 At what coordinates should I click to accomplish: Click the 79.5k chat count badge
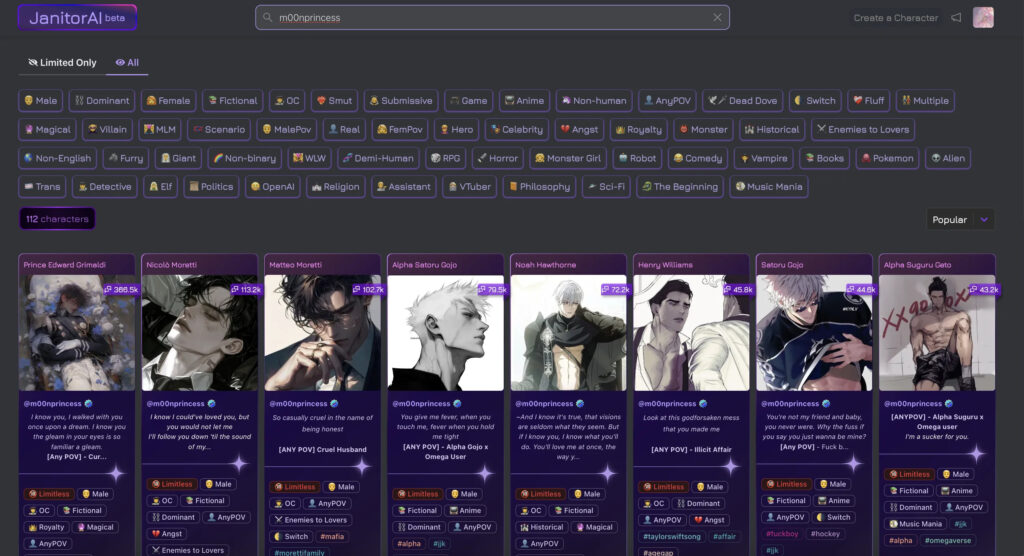(x=492, y=289)
